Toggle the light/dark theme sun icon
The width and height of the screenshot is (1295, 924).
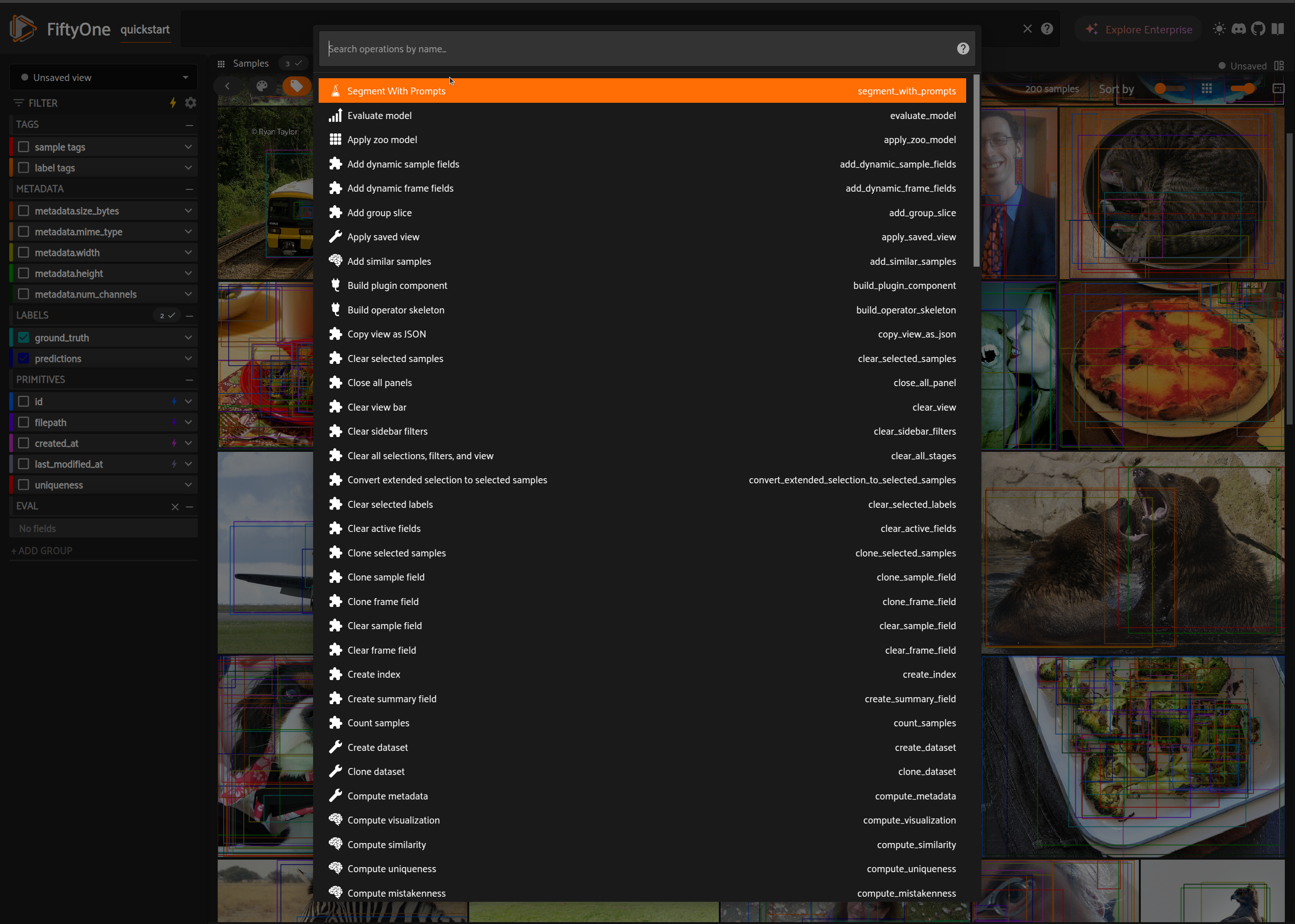coord(1219,29)
